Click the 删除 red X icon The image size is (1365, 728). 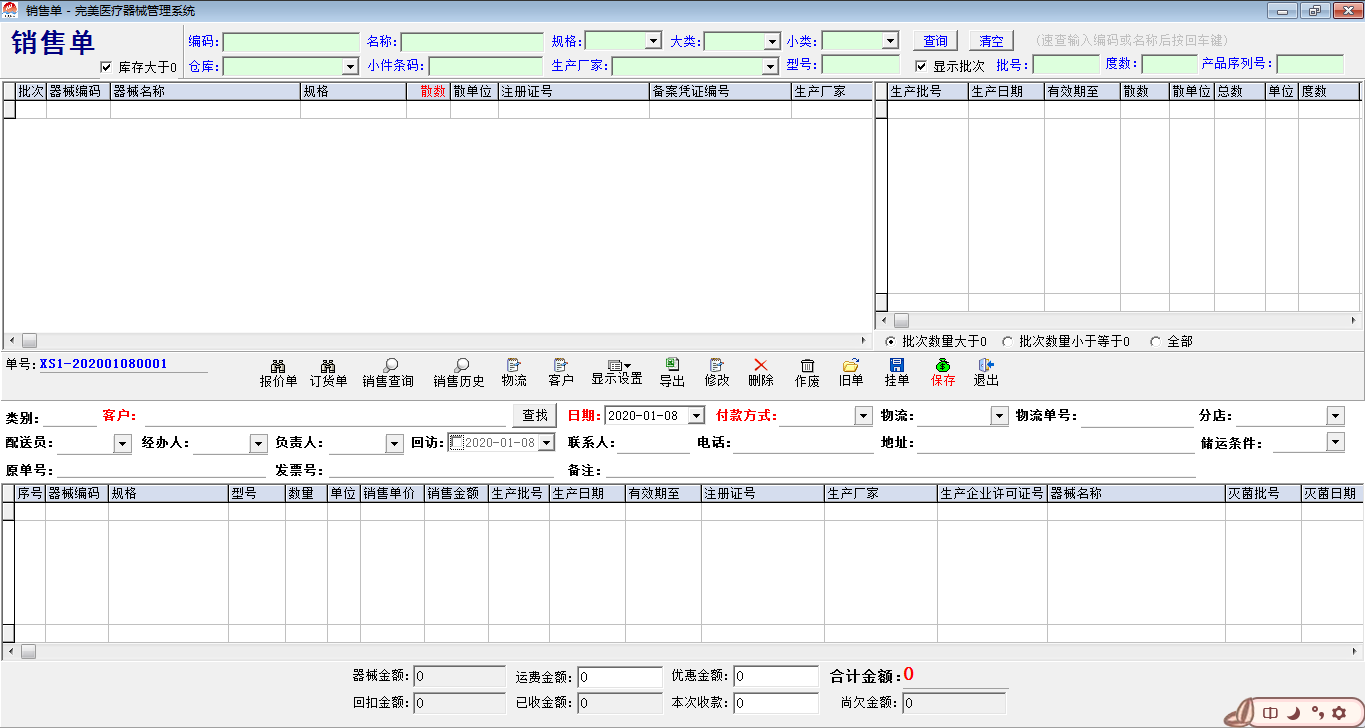point(760,366)
